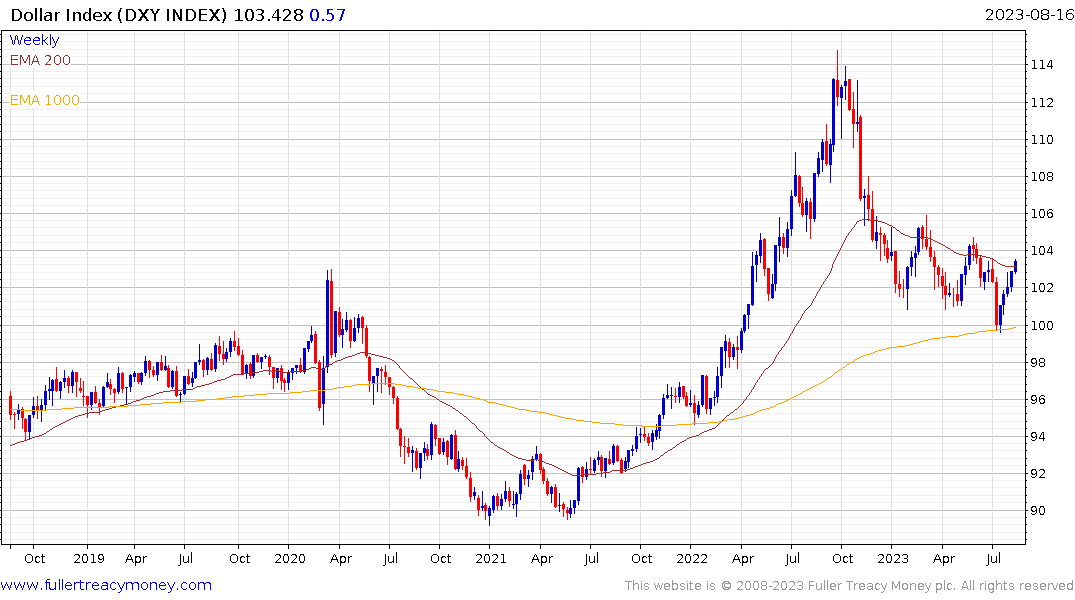Screen dimensions: 1075x600
Task: Click the price value 103.428
Action: coord(268,15)
